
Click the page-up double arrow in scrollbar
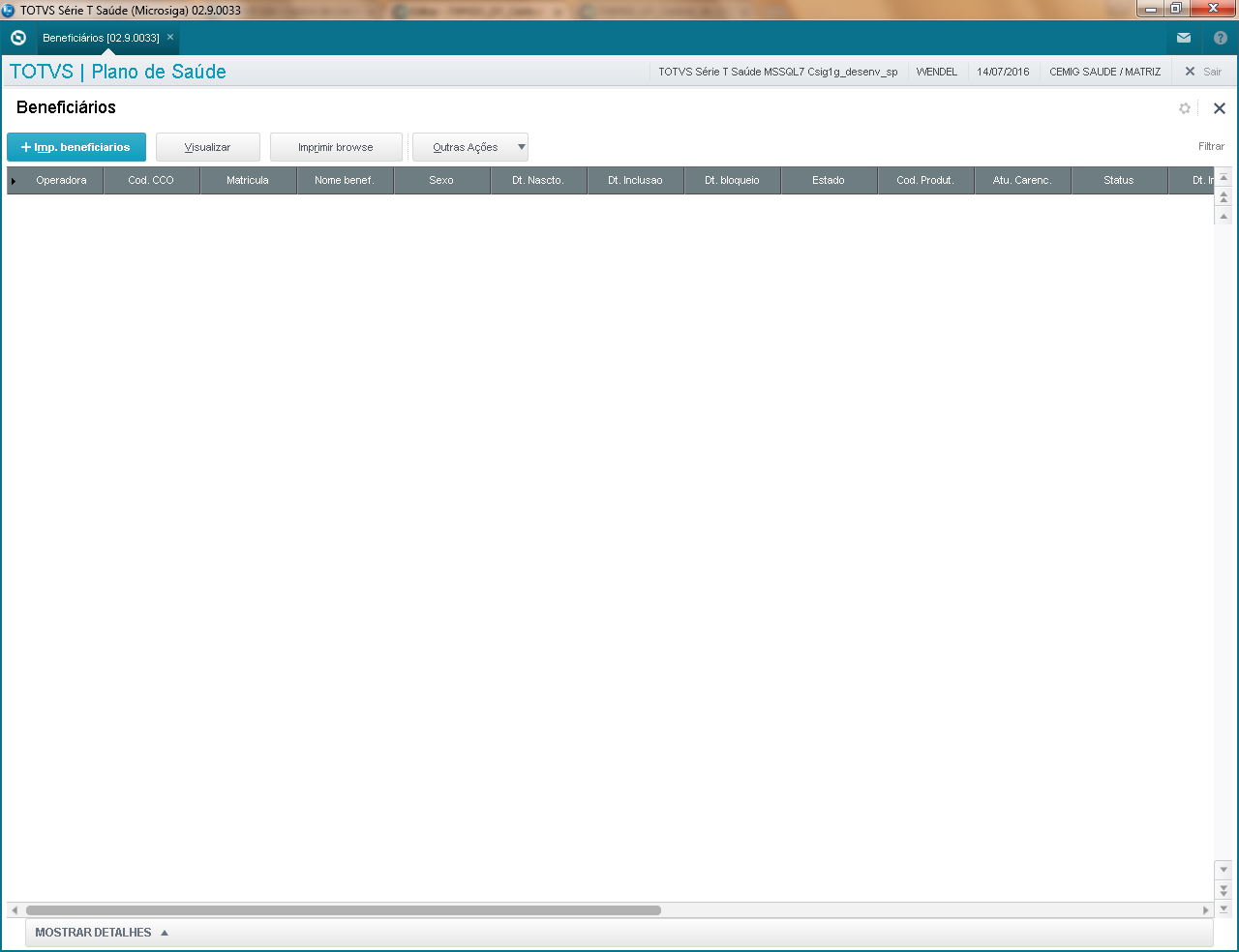tap(1224, 197)
